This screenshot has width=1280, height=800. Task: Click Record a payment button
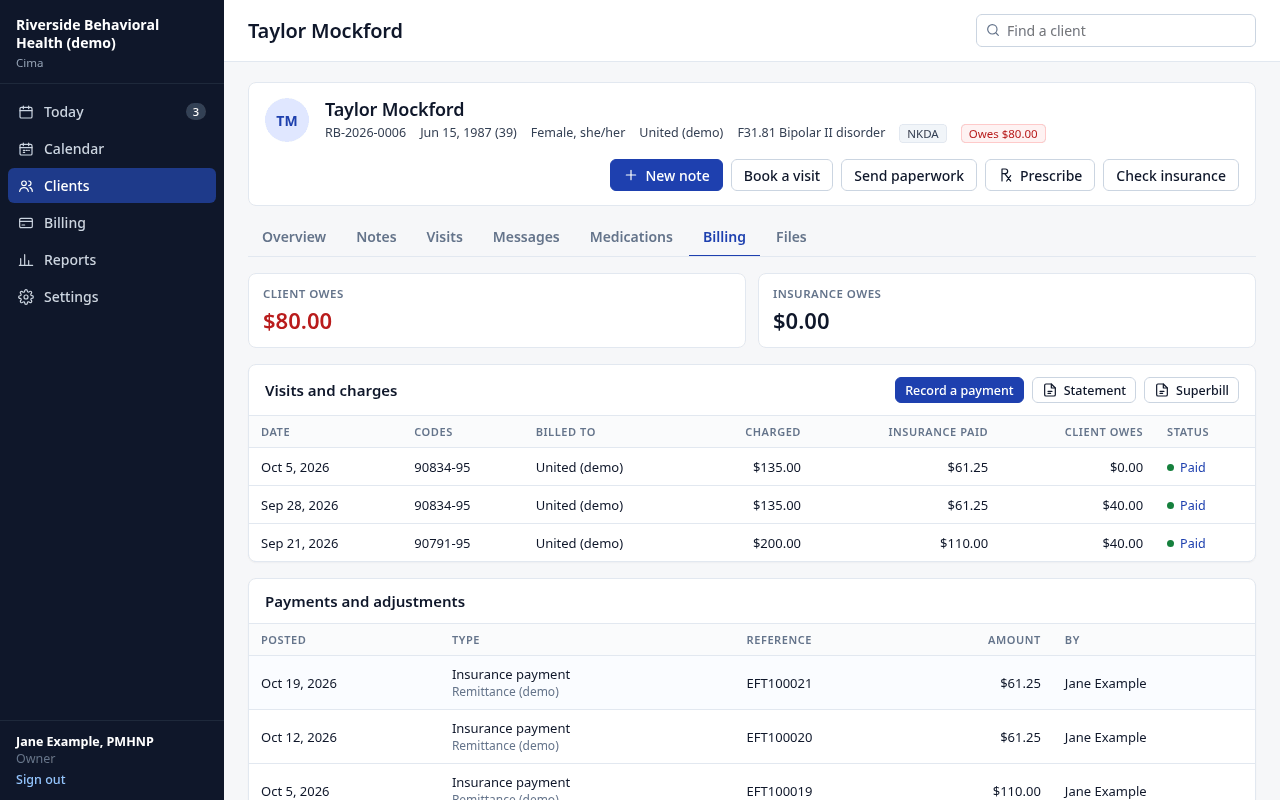(x=959, y=390)
